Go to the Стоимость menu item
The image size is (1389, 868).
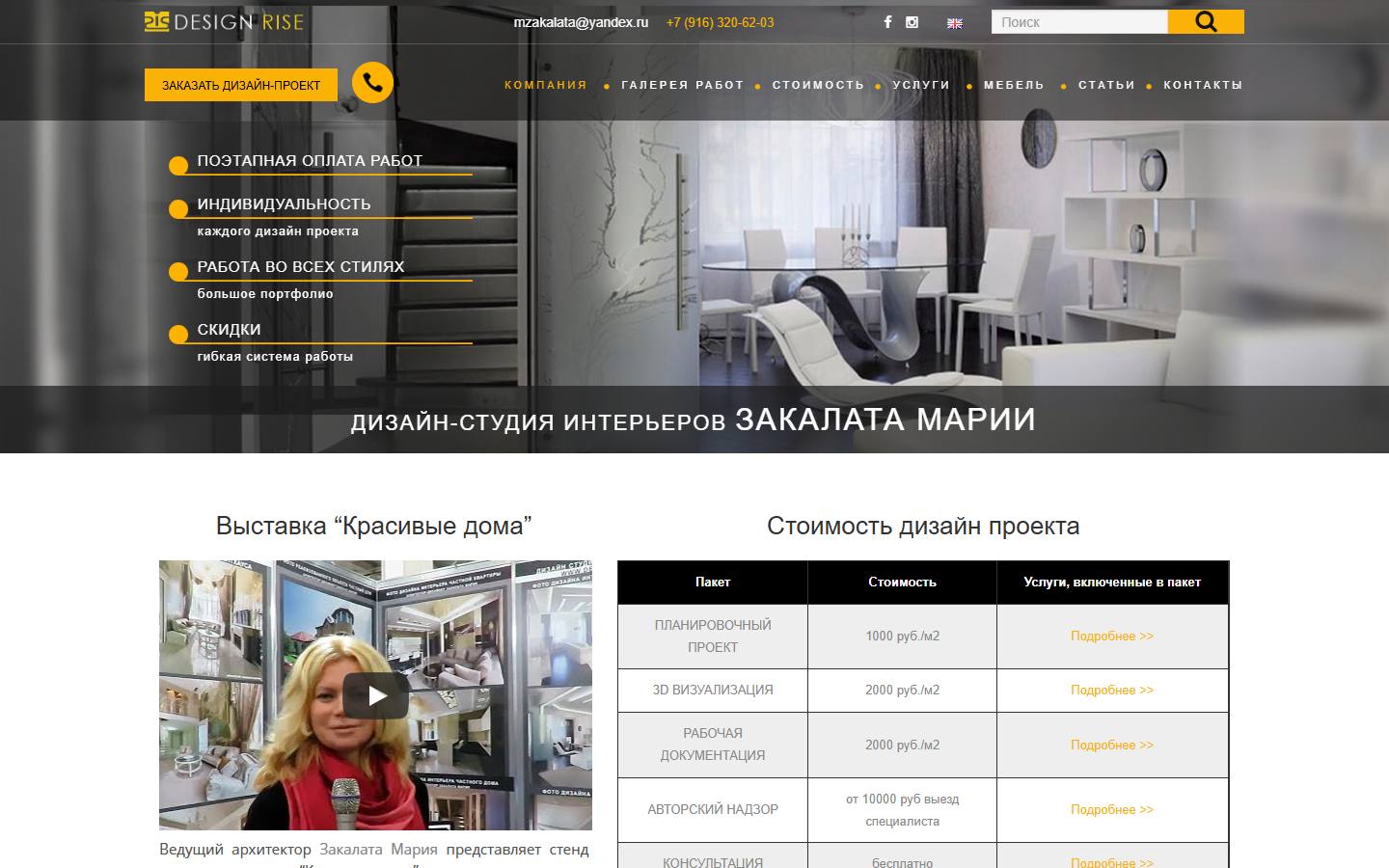[x=818, y=85]
